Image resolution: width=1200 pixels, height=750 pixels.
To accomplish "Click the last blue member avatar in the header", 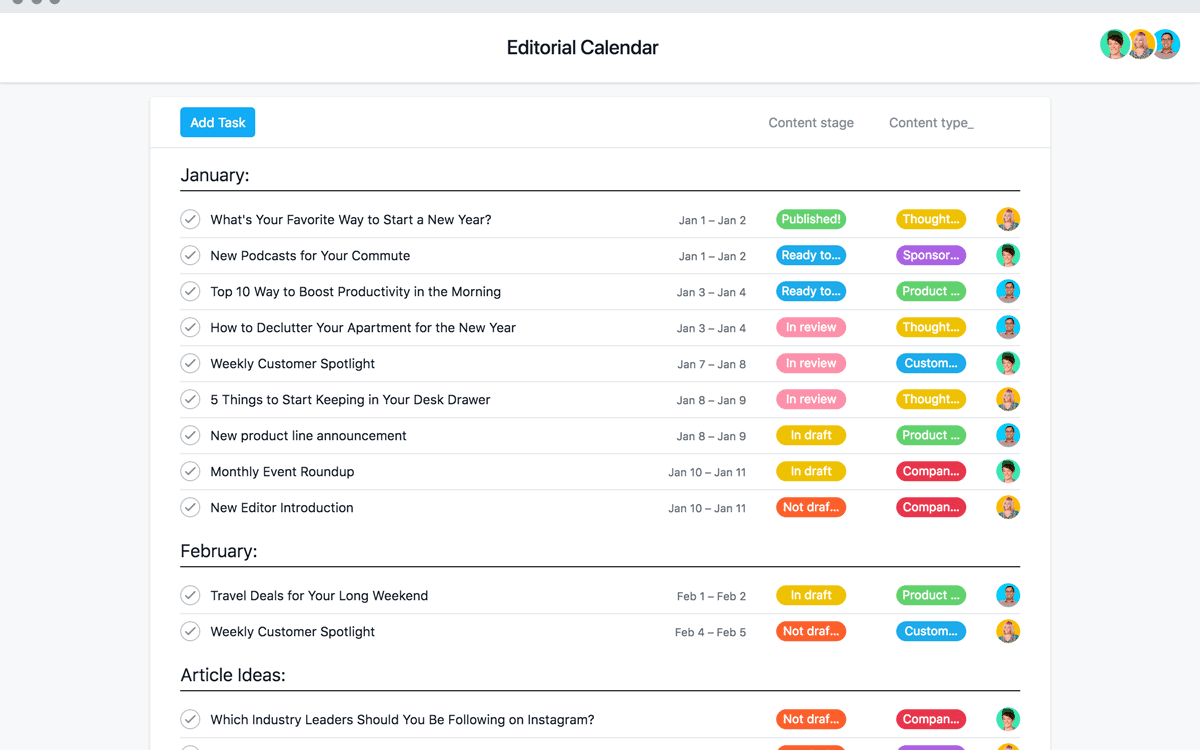I will 1167,44.
